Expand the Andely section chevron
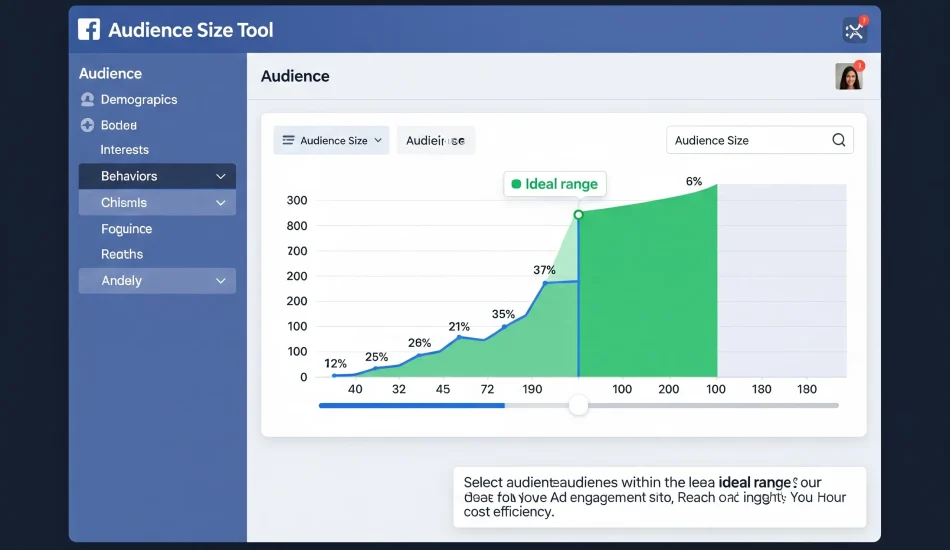The height and width of the screenshot is (550, 950). tap(220, 282)
